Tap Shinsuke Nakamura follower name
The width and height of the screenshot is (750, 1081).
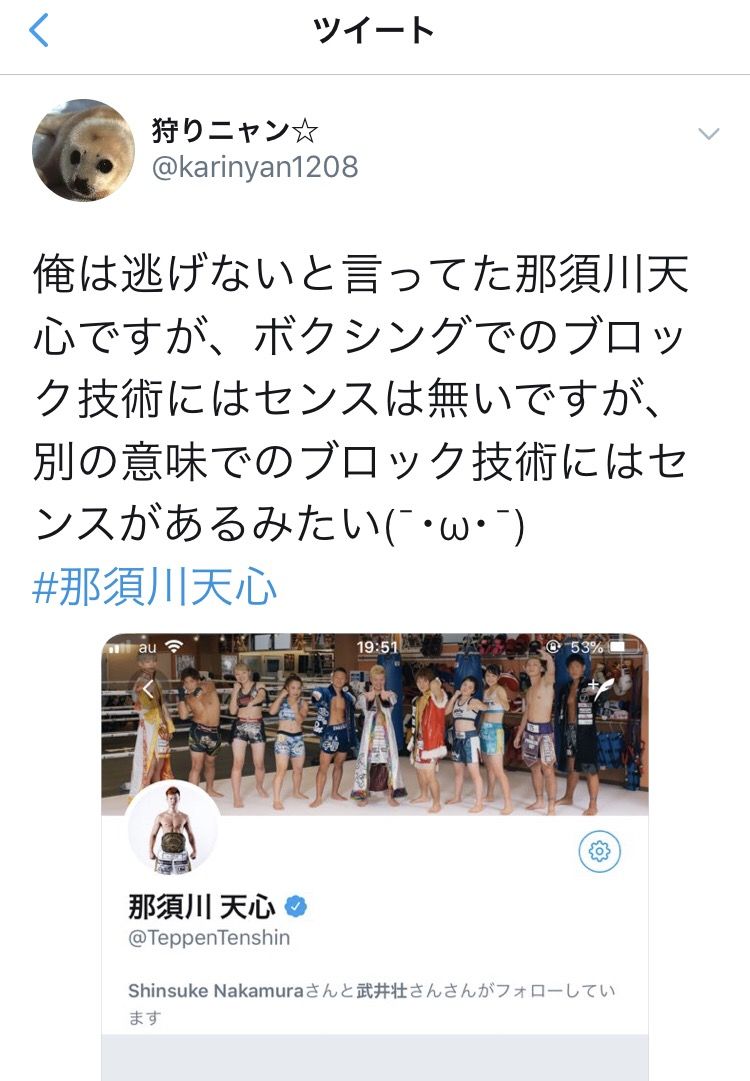(216, 991)
